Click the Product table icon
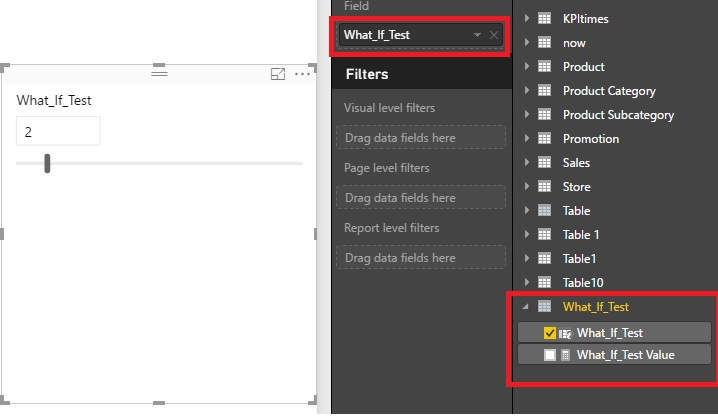Viewport: 718px width, 416px height. (544, 66)
